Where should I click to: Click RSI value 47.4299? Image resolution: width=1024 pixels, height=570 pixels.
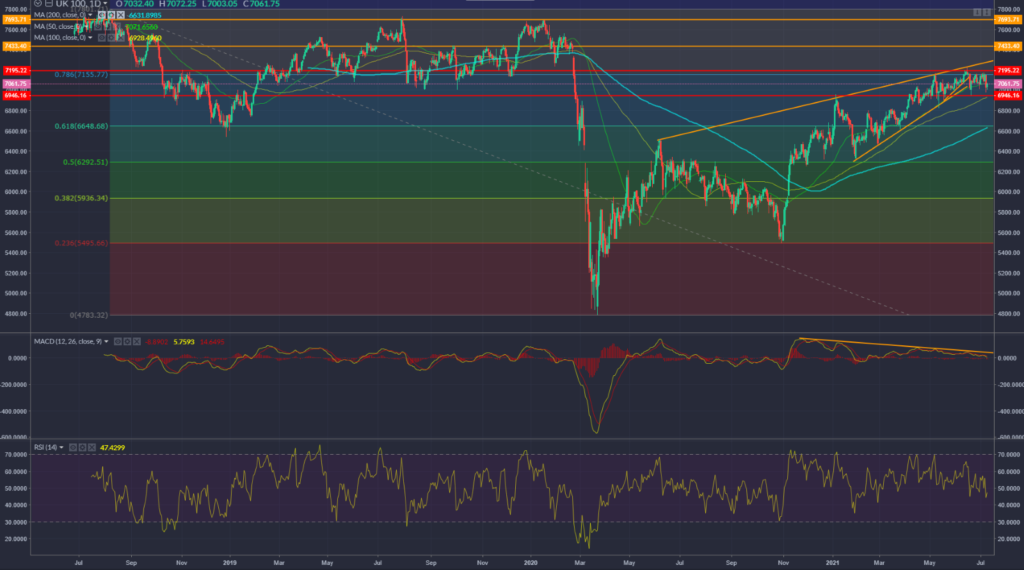pyautogui.click(x=112, y=447)
